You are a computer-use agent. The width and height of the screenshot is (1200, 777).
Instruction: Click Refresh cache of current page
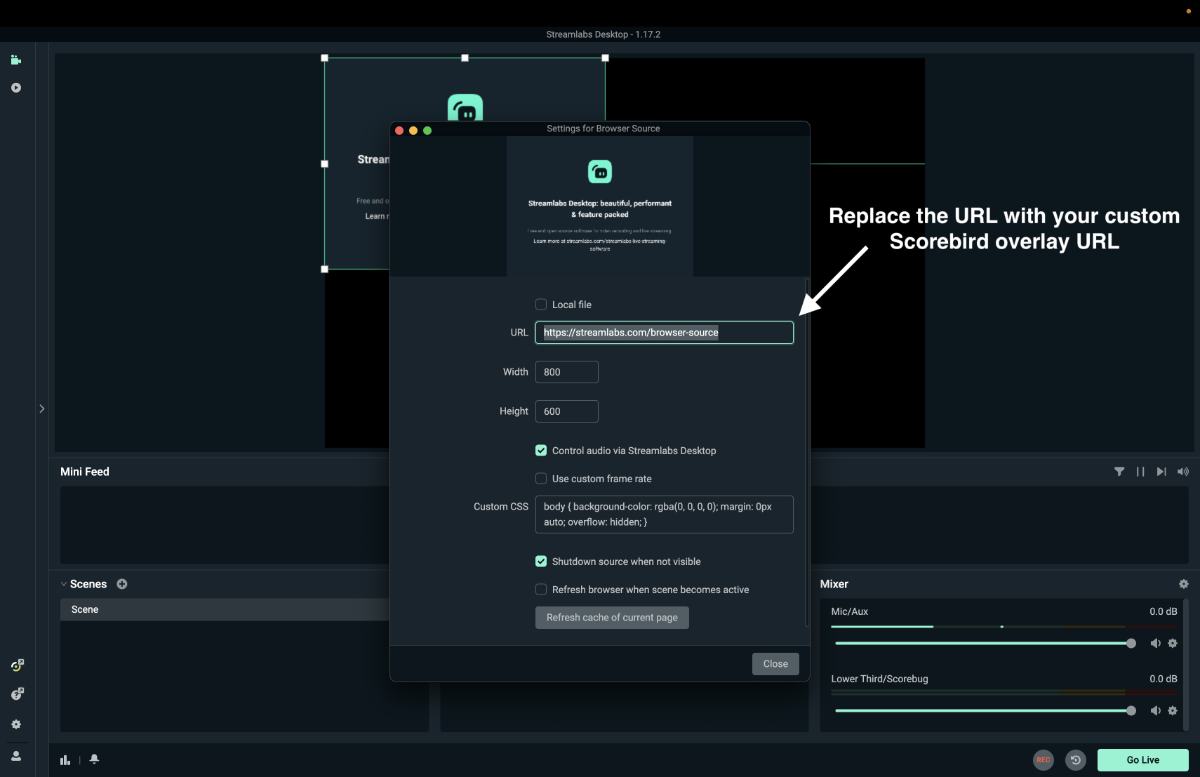click(612, 617)
